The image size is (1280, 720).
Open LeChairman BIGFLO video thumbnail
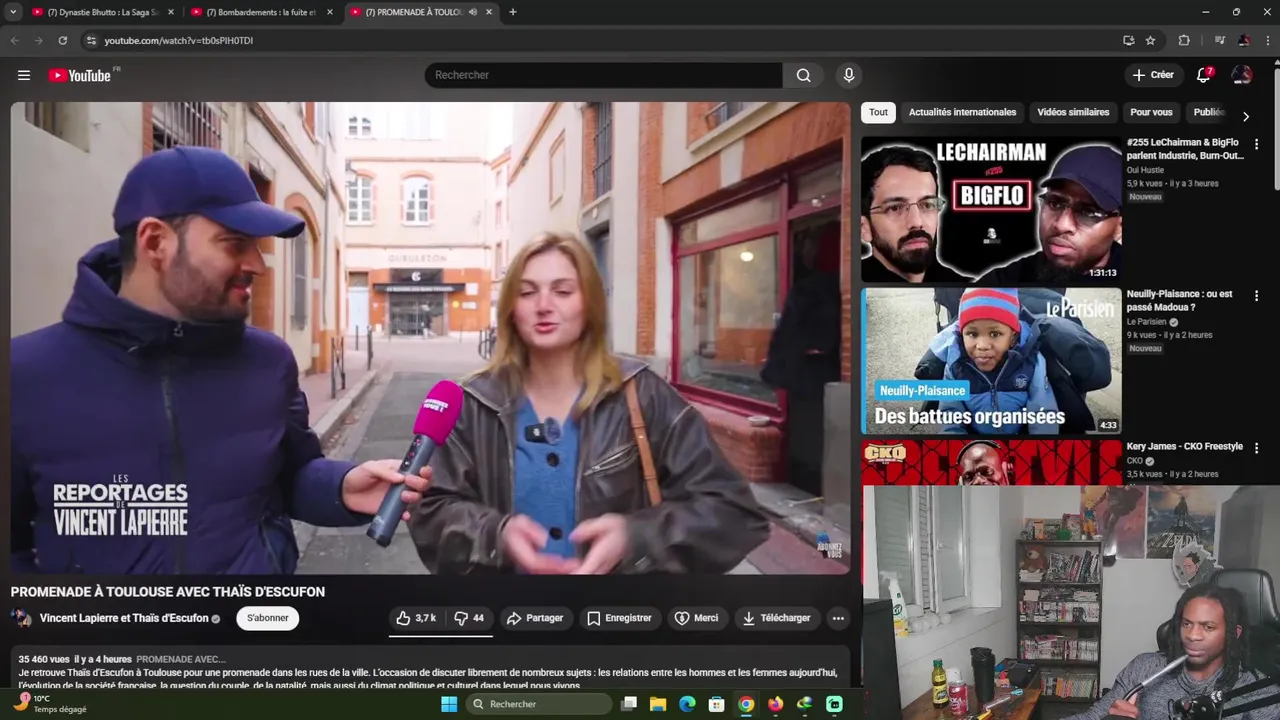(x=991, y=210)
